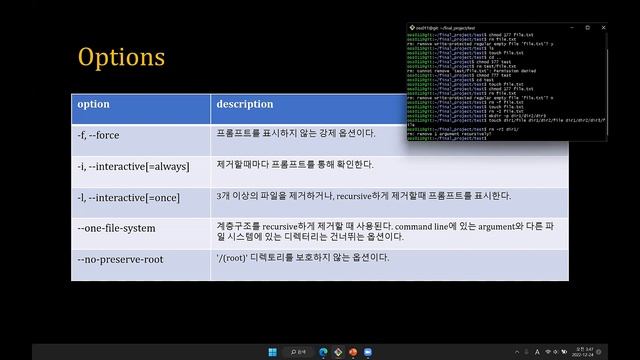Click the last terminal prompt line
Screen dimensions: 640x360
pyautogui.click(x=447, y=138)
